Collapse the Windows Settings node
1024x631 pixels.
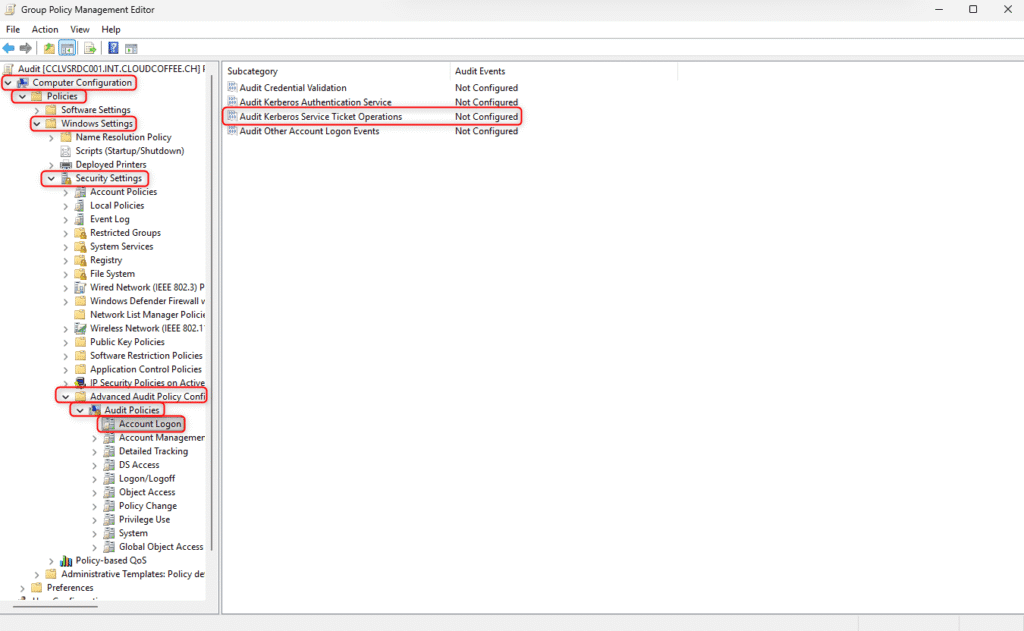click(37, 124)
